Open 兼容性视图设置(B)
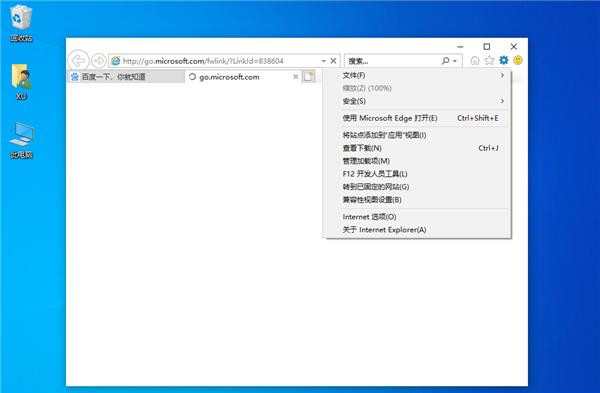Image resolution: width=600 pixels, height=393 pixels. [417, 200]
